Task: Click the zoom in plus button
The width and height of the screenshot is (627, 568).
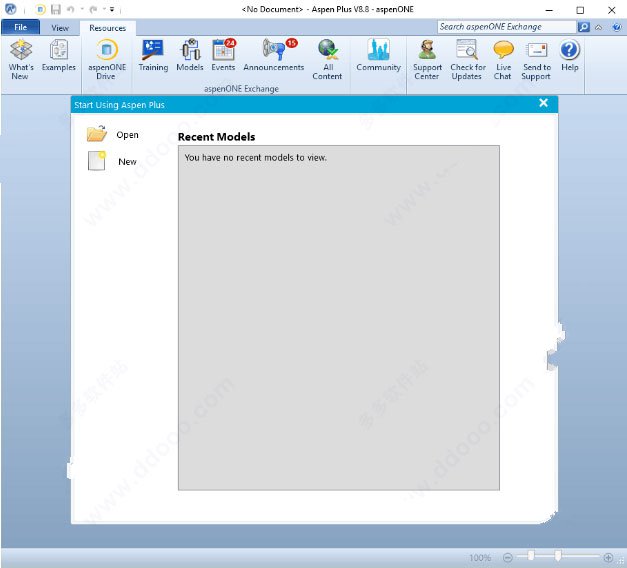Action: [608, 557]
